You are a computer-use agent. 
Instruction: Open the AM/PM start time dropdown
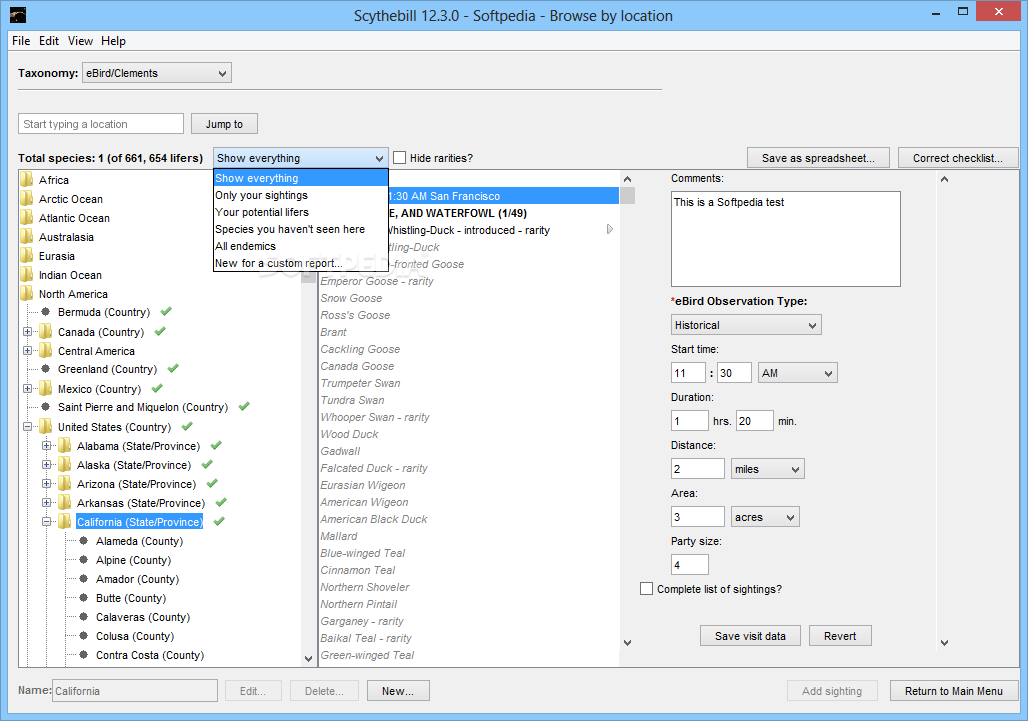coord(798,373)
